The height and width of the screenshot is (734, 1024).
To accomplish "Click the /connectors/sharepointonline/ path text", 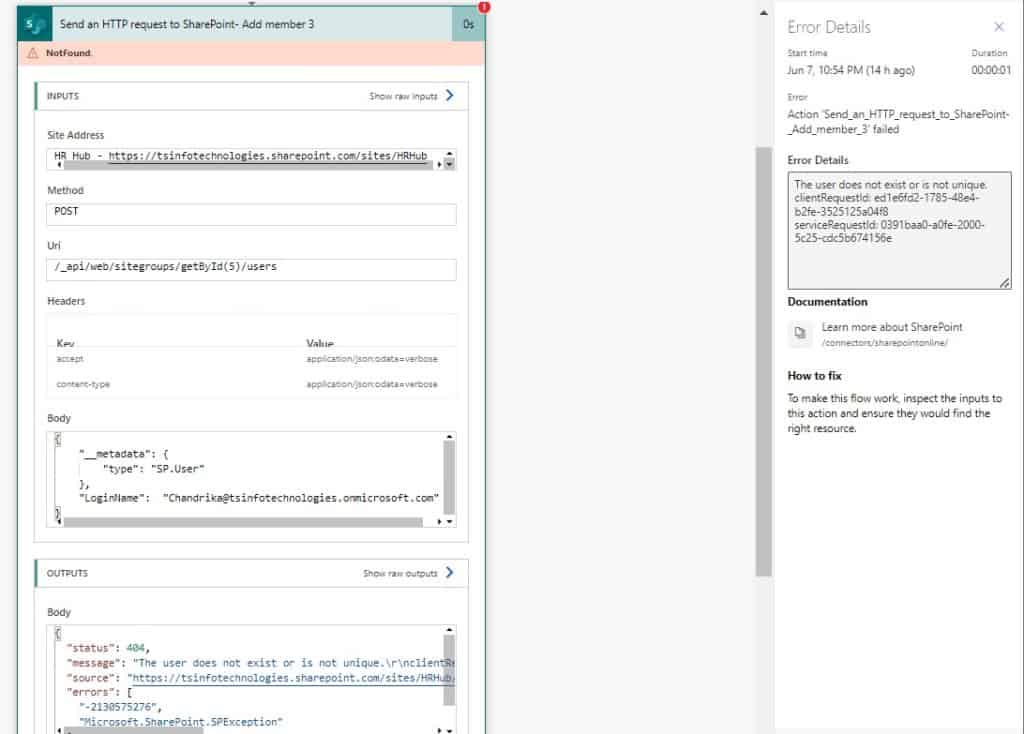I will pos(884,342).
